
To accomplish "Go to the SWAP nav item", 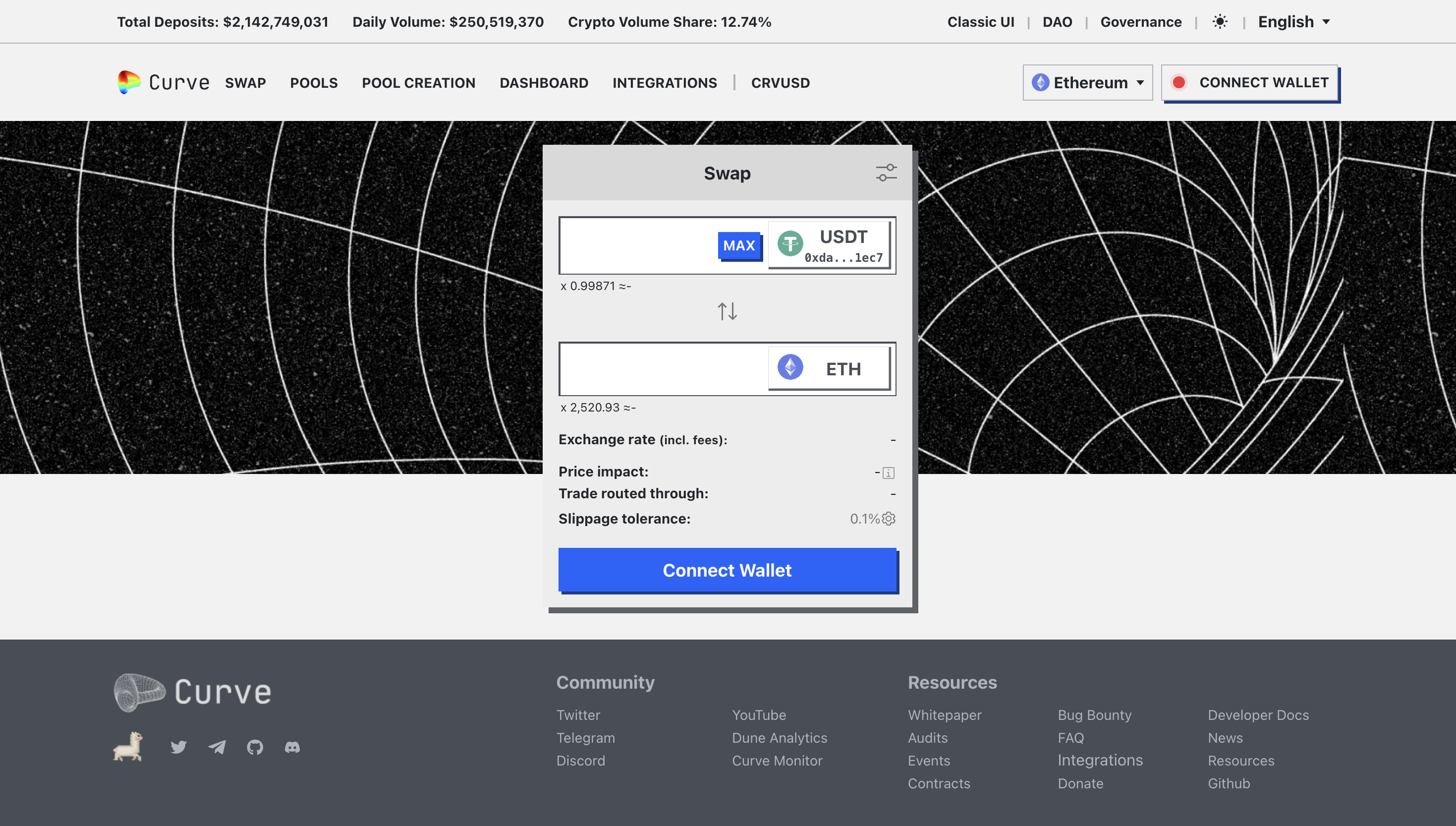I will pyautogui.click(x=245, y=83).
